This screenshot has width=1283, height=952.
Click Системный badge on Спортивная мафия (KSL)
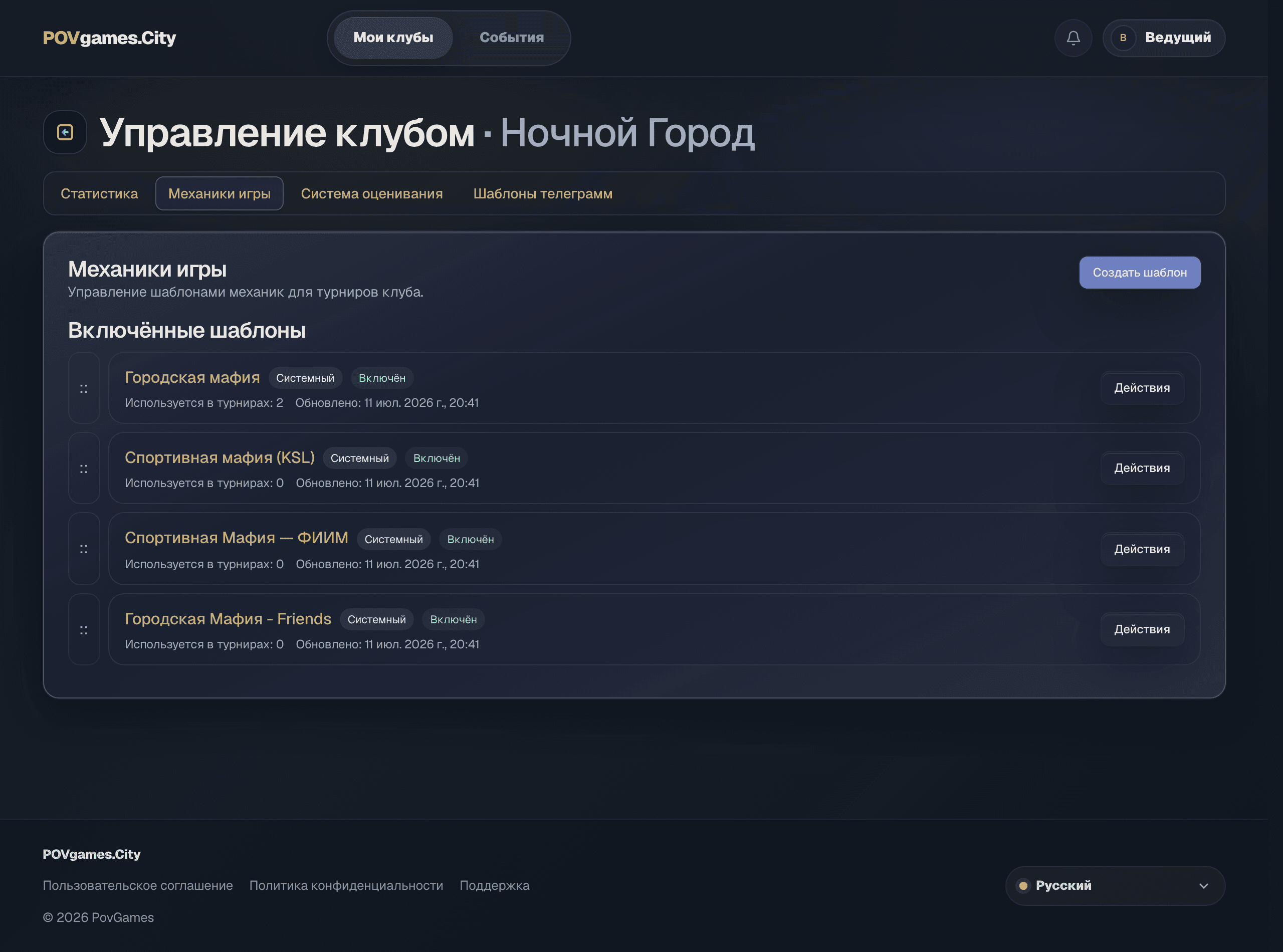[360, 458]
